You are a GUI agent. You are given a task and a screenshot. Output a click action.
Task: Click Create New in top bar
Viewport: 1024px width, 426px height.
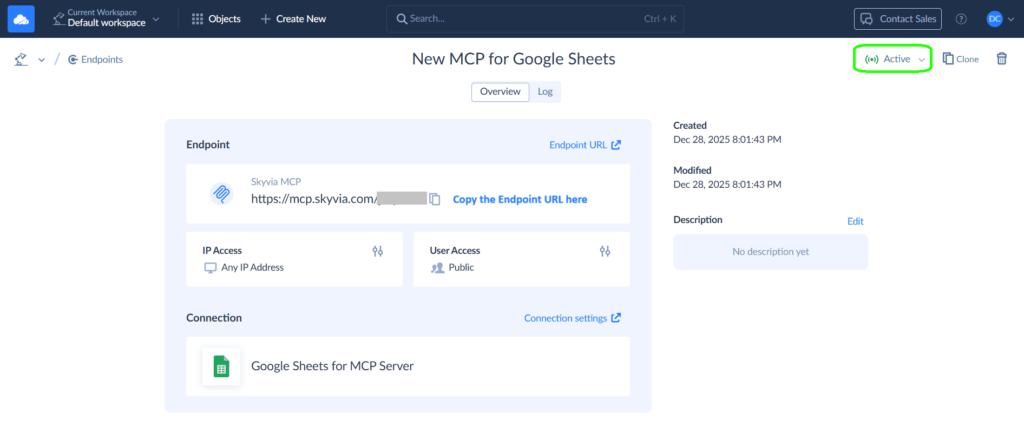tap(293, 19)
